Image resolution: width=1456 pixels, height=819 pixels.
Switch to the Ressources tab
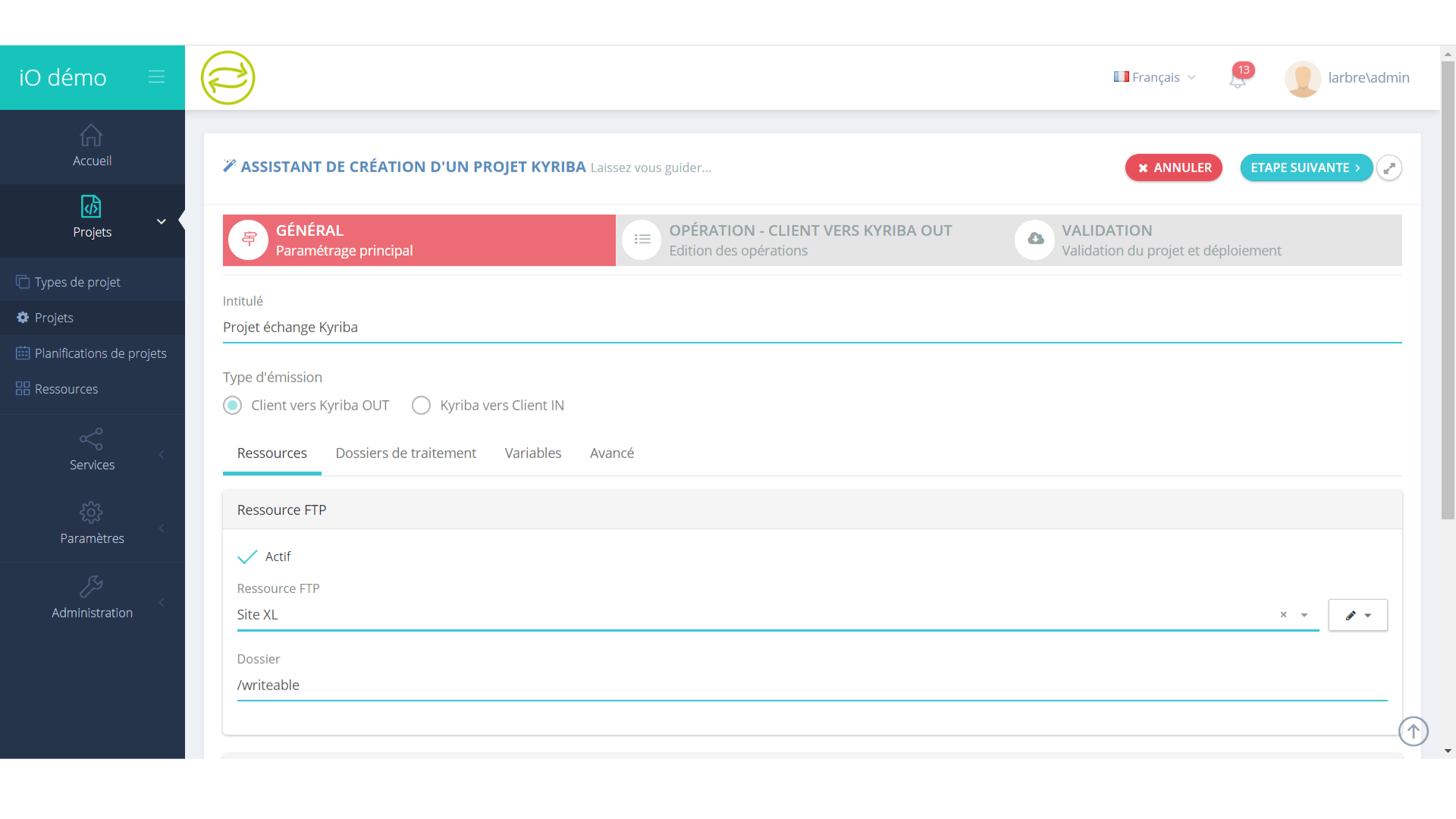click(272, 453)
